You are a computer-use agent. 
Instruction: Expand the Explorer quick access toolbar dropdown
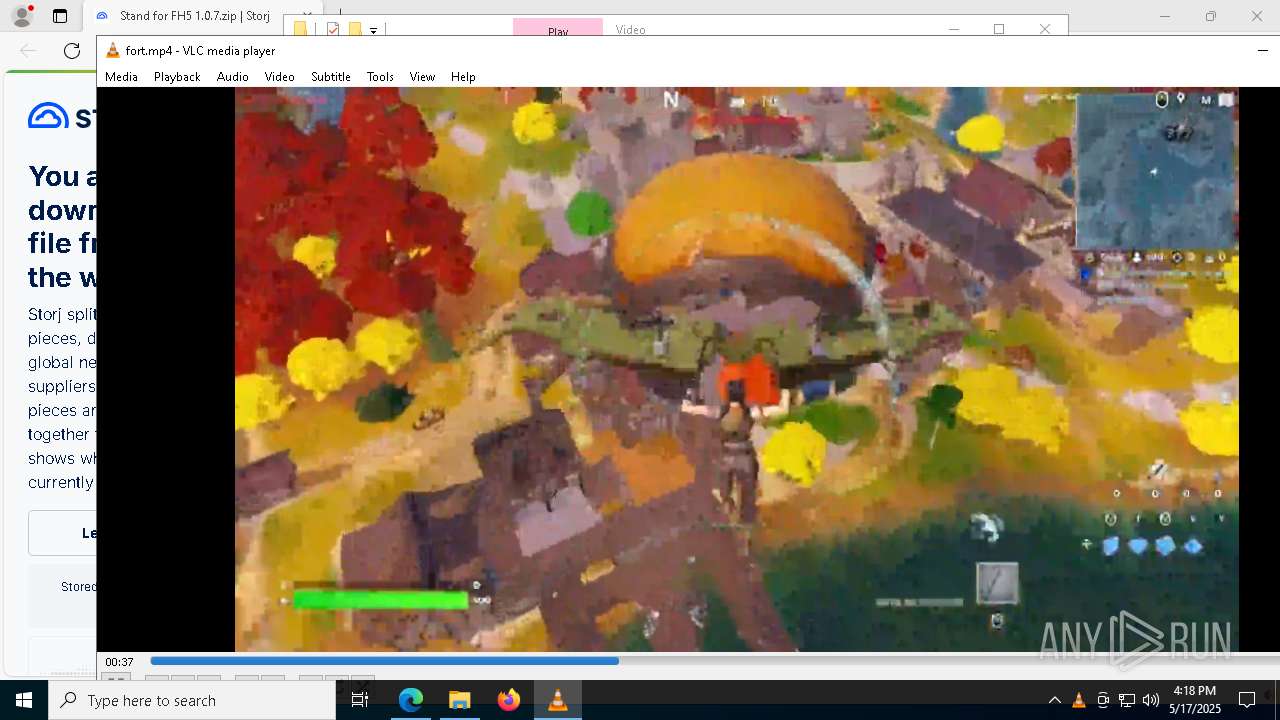(373, 31)
